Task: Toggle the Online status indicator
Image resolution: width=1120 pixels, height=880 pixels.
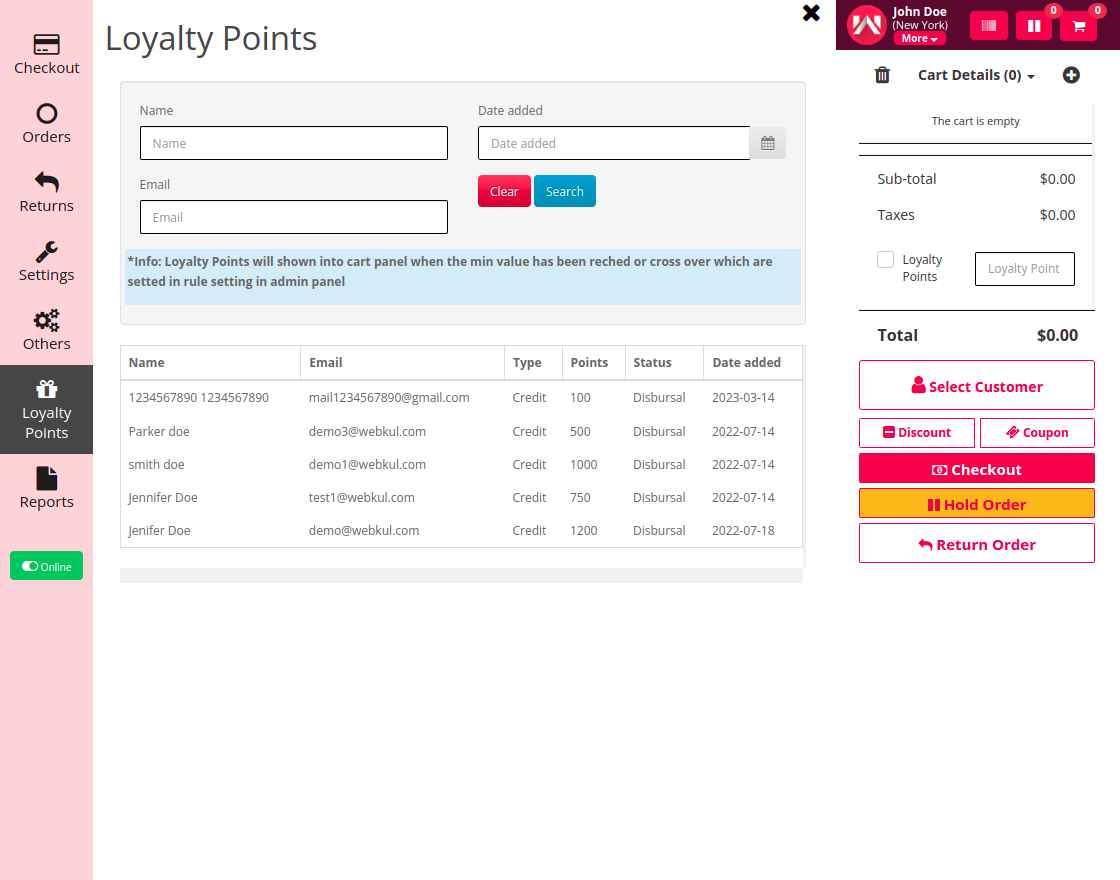Action: click(46, 566)
